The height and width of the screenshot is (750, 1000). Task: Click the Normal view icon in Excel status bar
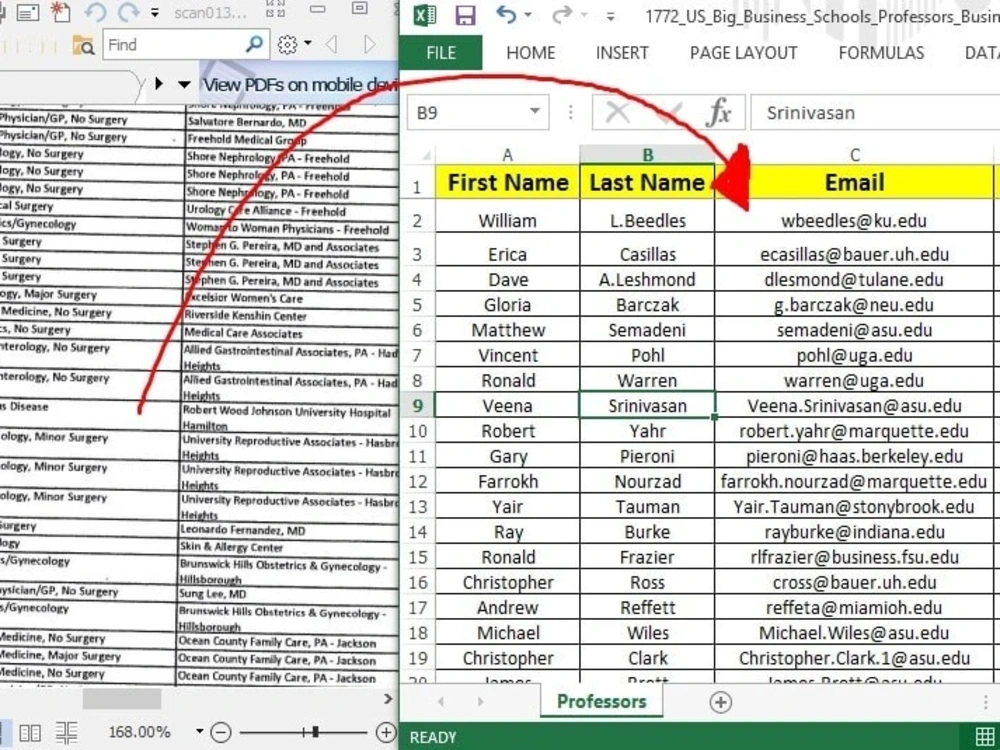pos(985,735)
